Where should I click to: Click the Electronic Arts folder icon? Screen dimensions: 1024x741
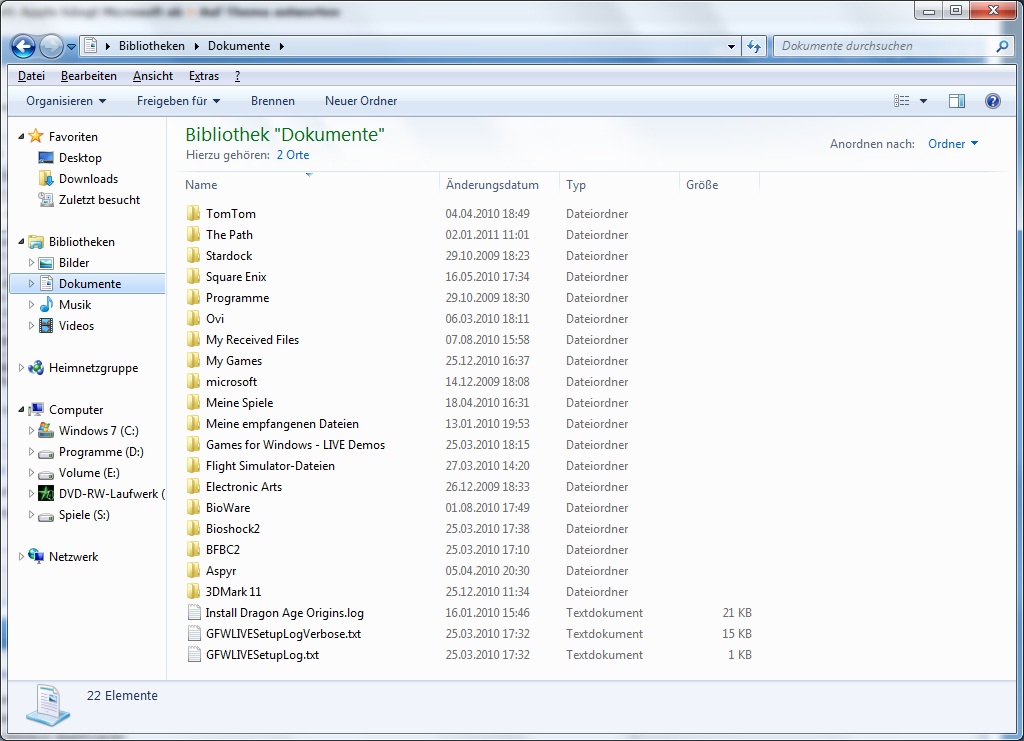193,486
